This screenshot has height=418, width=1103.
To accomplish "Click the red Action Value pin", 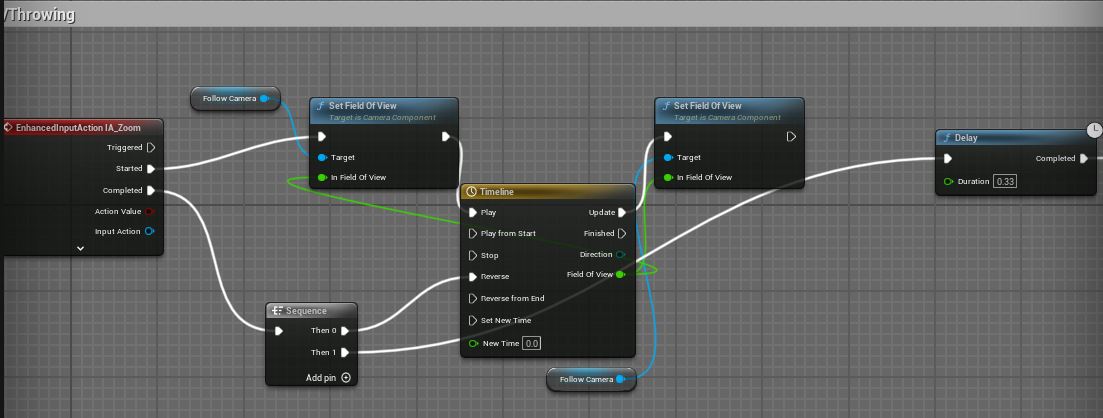I will tap(150, 211).
